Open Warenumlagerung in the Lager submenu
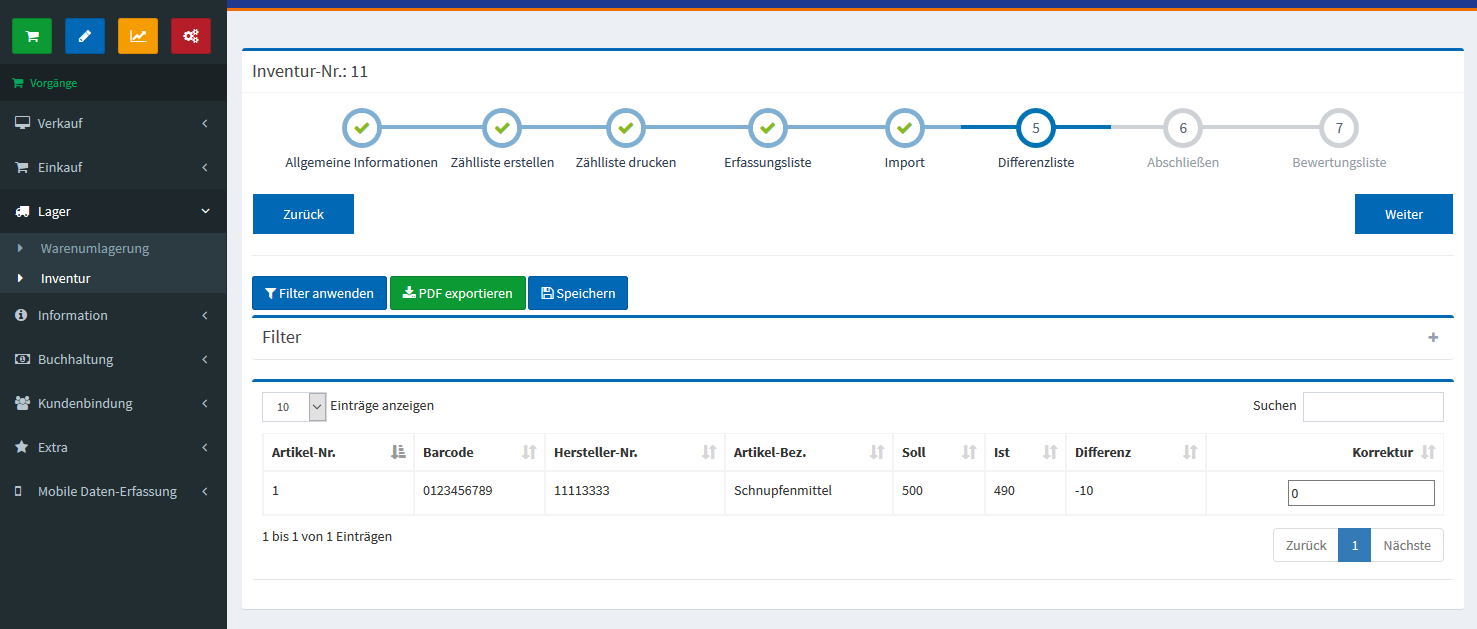Viewport: 1477px width, 629px height. 95,248
